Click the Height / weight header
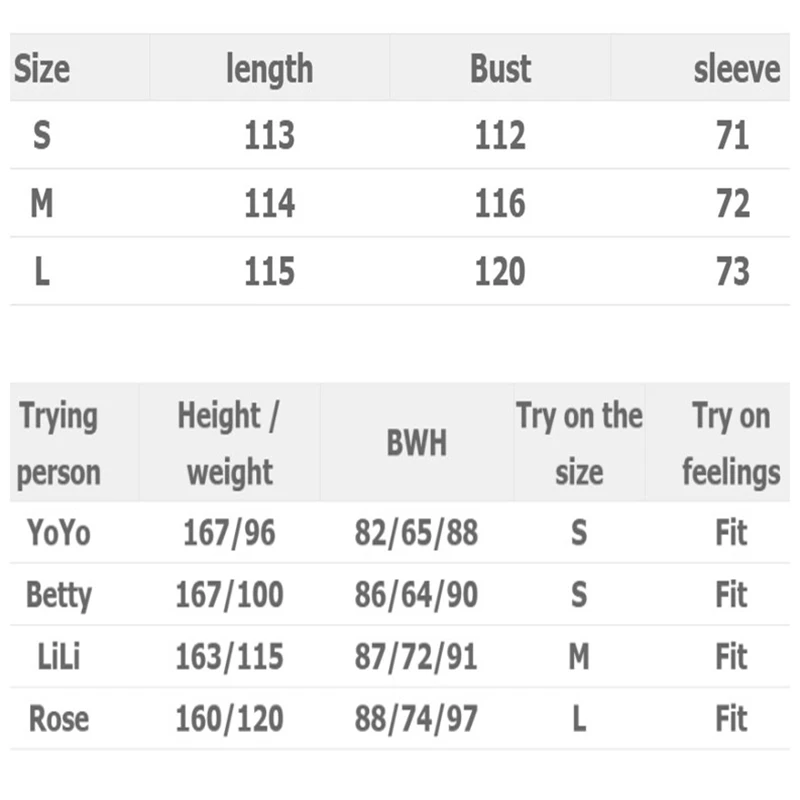This screenshot has width=800, height=800. (229, 443)
